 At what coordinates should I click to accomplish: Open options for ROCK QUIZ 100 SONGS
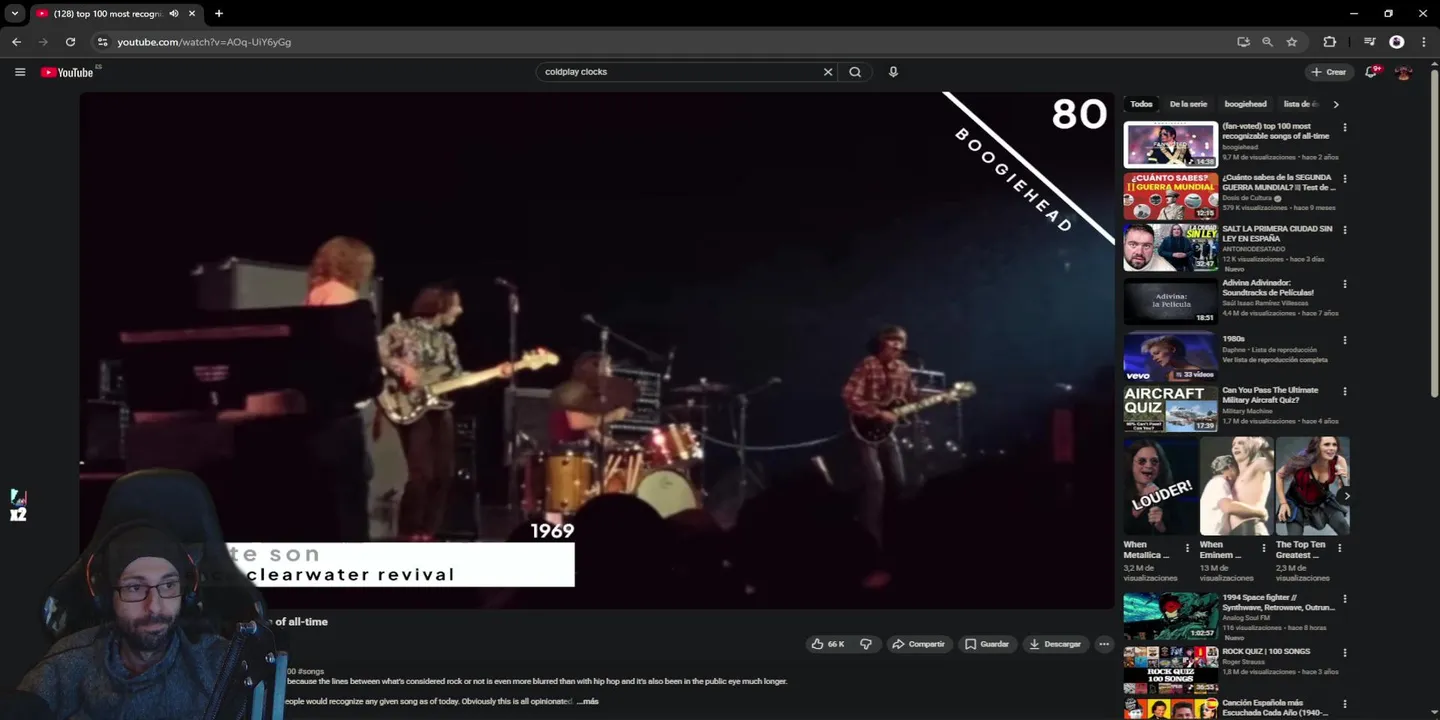[1345, 653]
